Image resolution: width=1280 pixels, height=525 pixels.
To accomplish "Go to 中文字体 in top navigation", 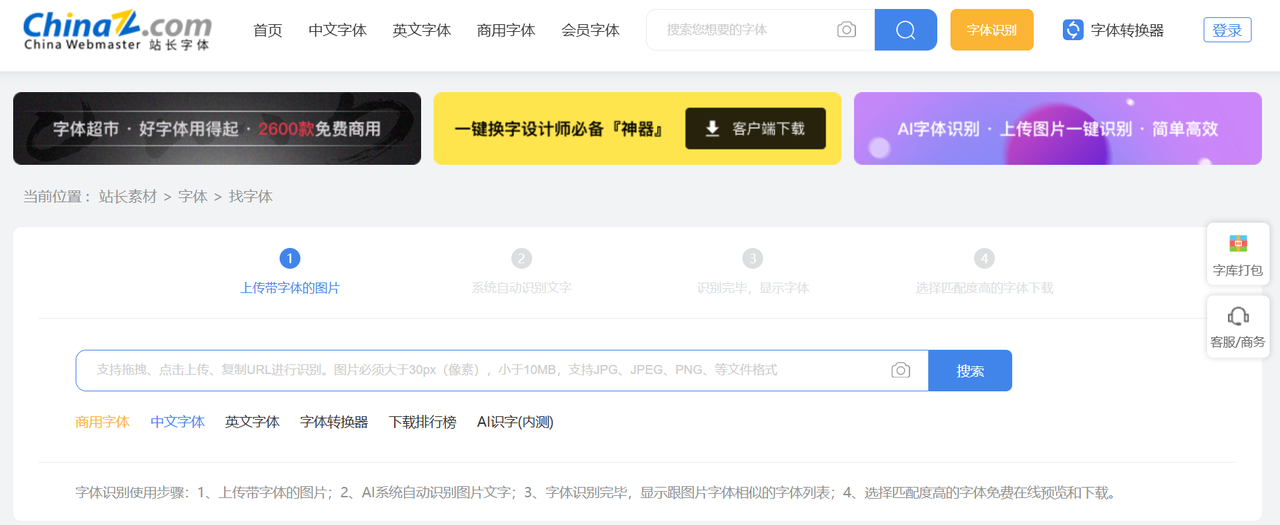I will point(337,30).
